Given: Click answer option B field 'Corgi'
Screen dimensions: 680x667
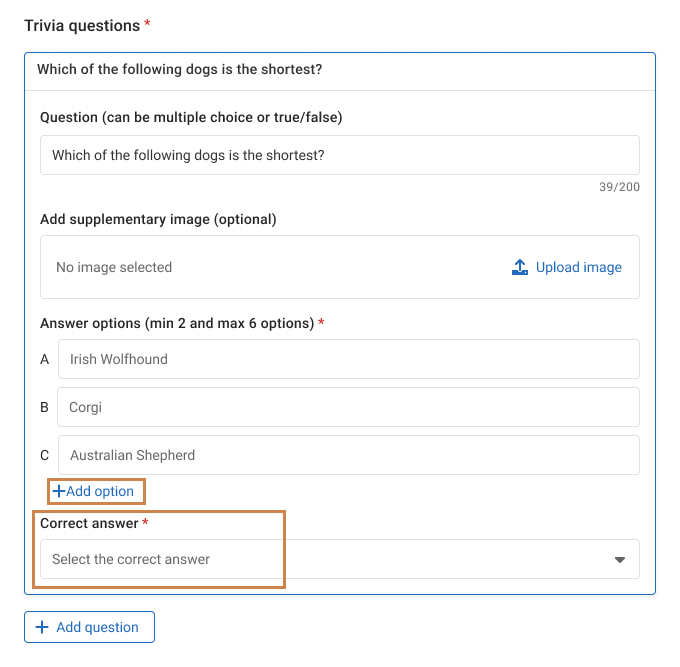Looking at the screenshot, I should click(348, 407).
